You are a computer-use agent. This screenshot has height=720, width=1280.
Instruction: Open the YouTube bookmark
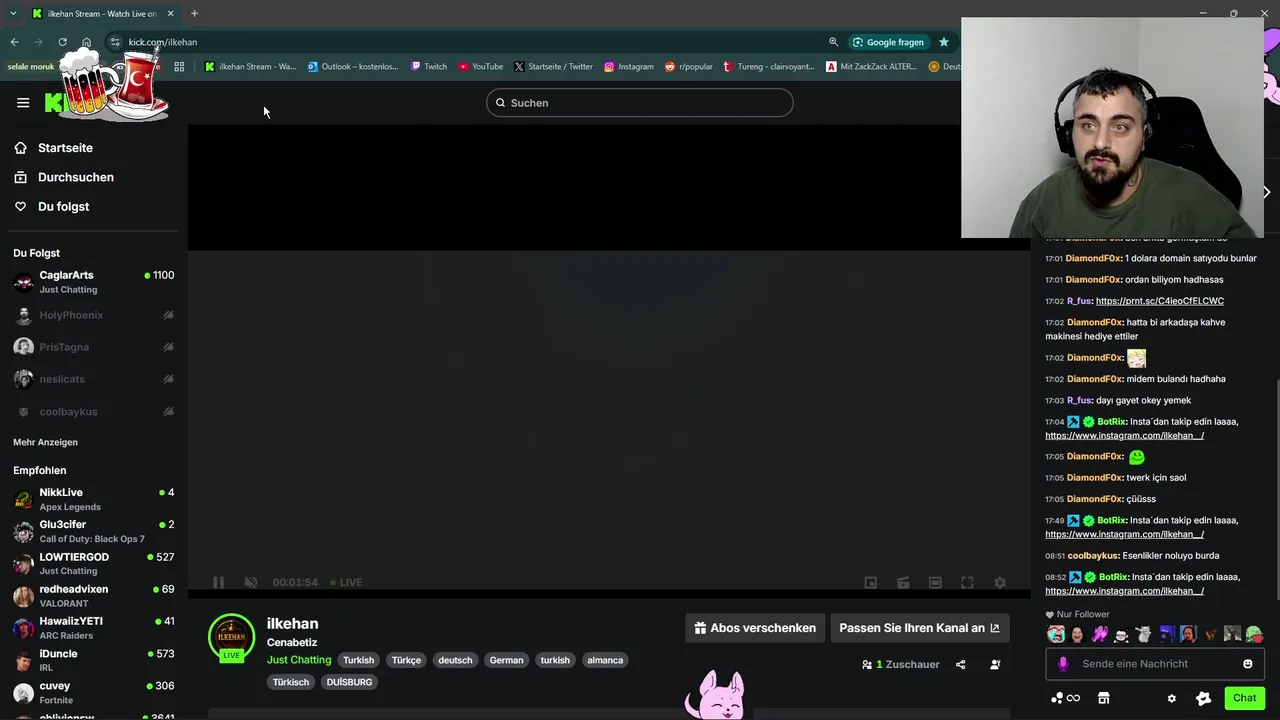[x=481, y=67]
